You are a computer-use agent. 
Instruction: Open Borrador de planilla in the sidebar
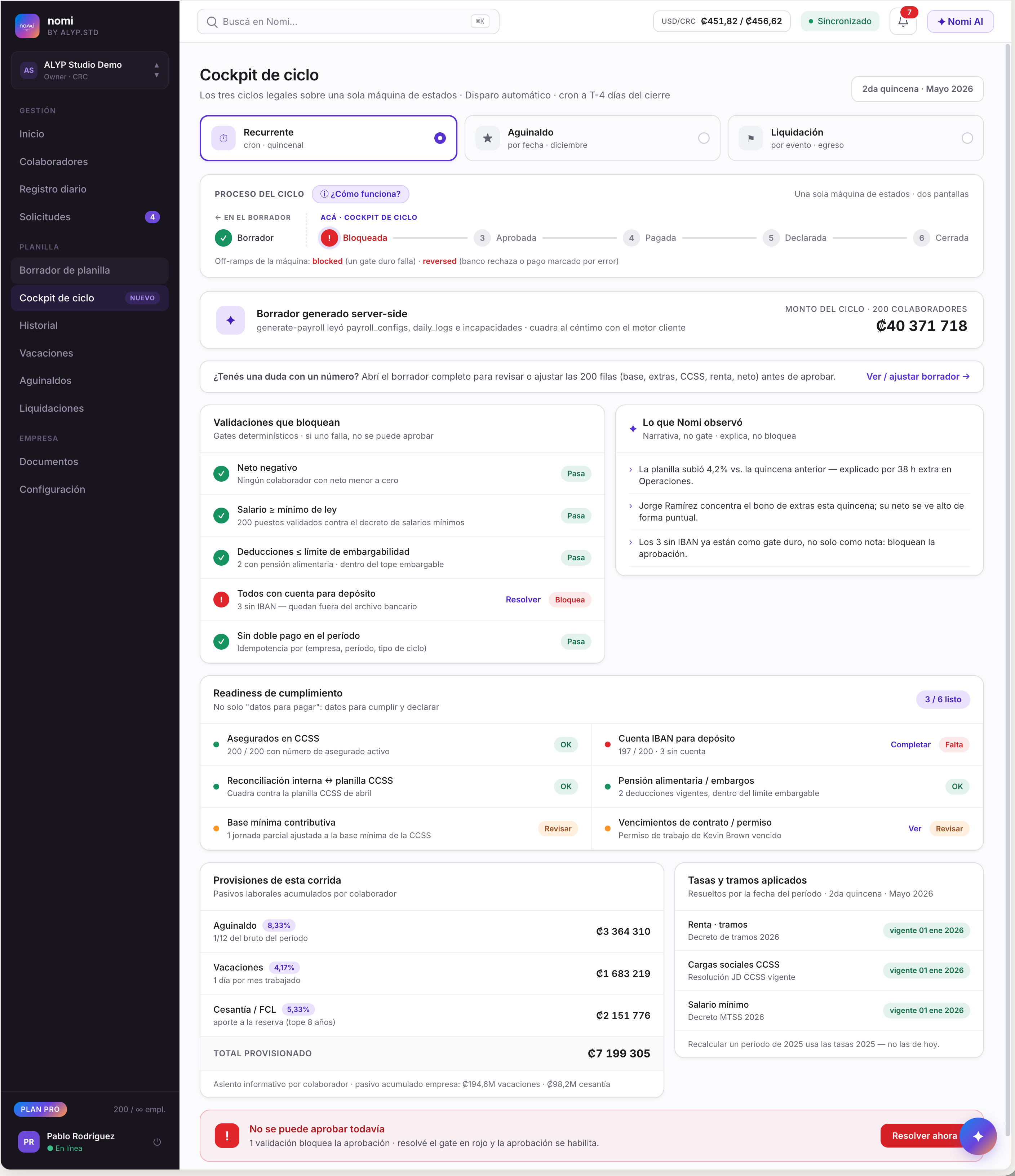point(90,270)
